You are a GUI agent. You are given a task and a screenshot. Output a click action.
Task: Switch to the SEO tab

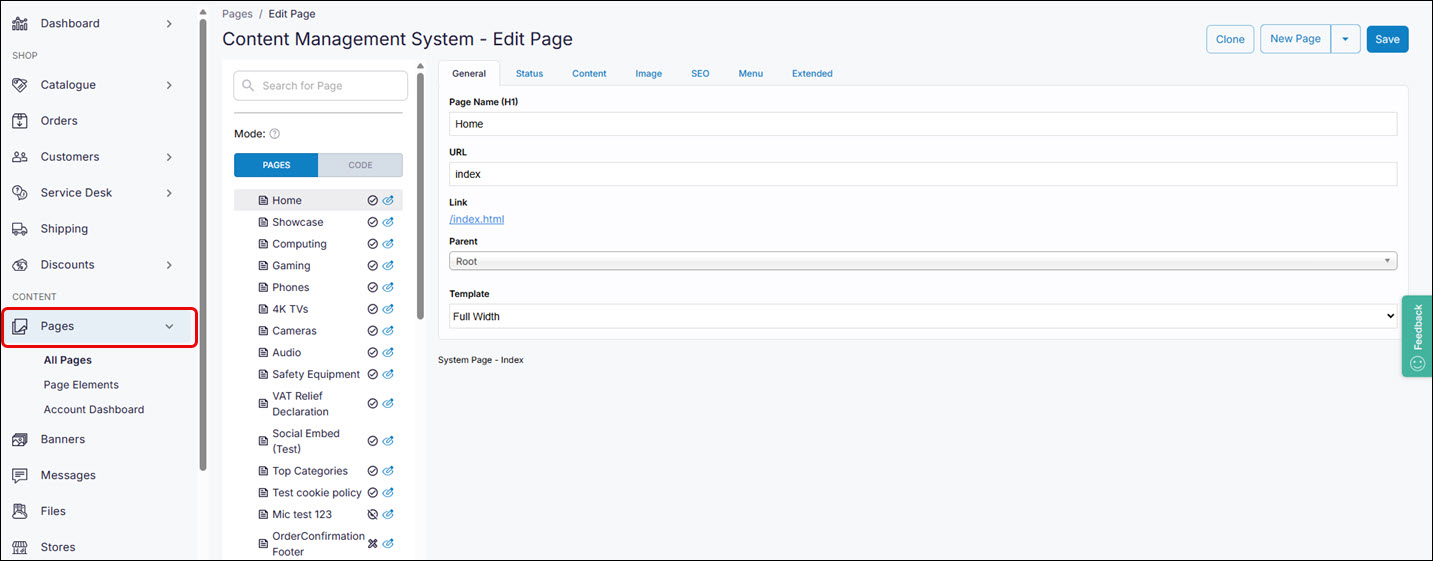[x=700, y=74]
